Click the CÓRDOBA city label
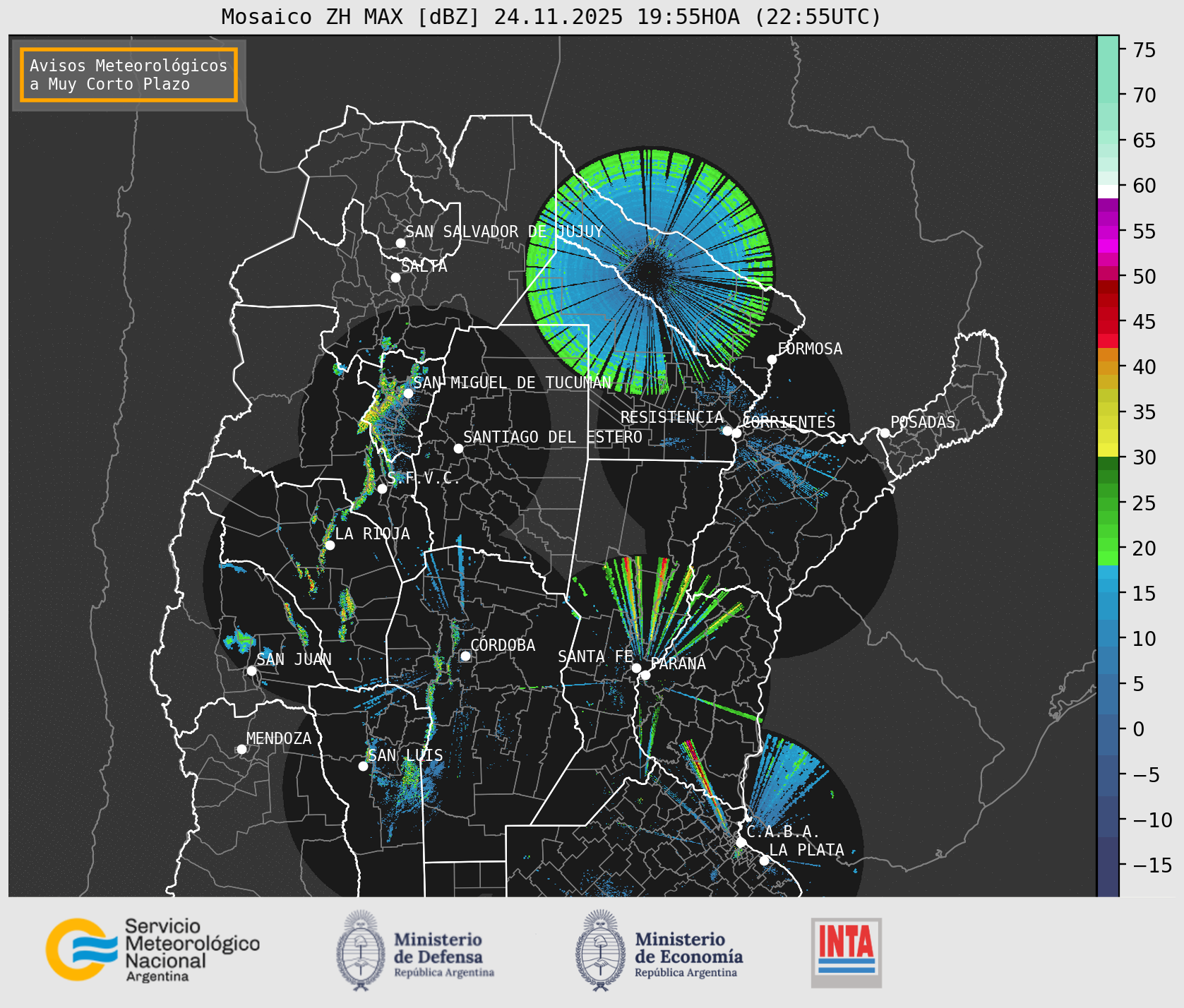 tap(503, 645)
